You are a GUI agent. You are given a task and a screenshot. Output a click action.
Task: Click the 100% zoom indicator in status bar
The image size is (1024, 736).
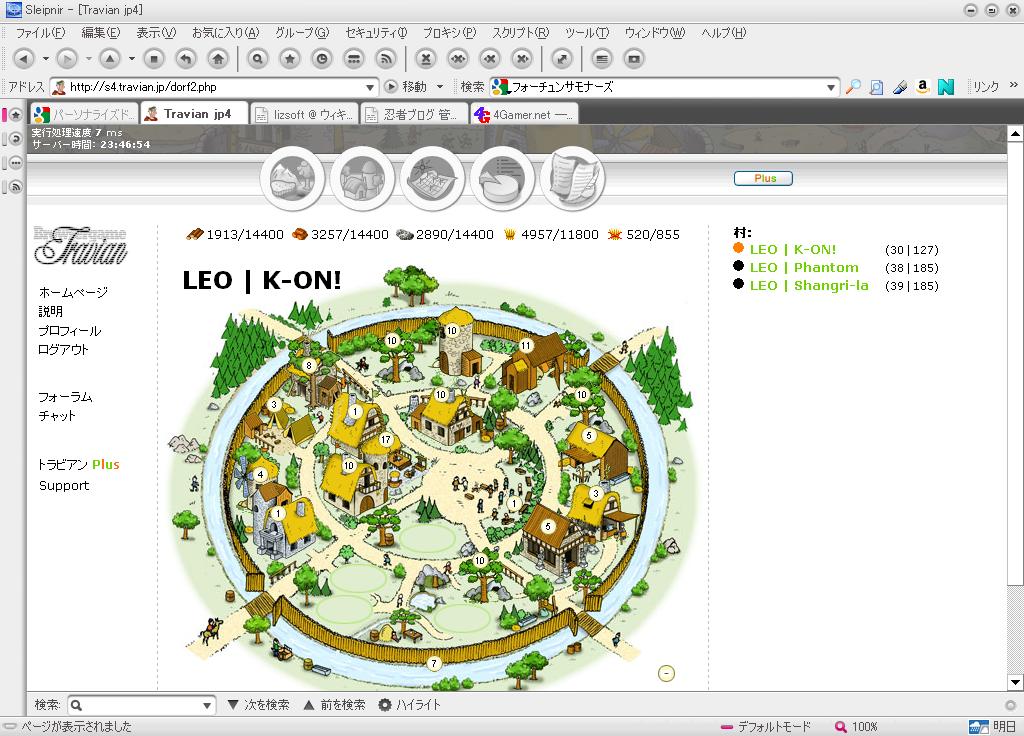(856, 726)
